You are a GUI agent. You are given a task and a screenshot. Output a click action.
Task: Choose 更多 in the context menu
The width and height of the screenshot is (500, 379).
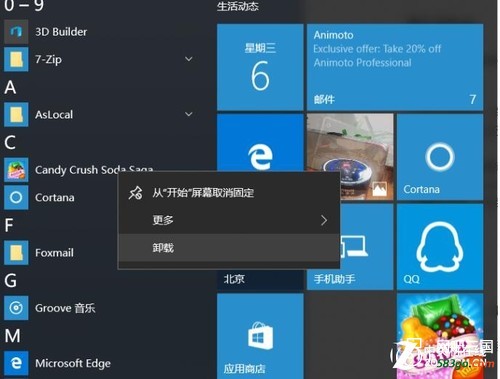pos(229,220)
